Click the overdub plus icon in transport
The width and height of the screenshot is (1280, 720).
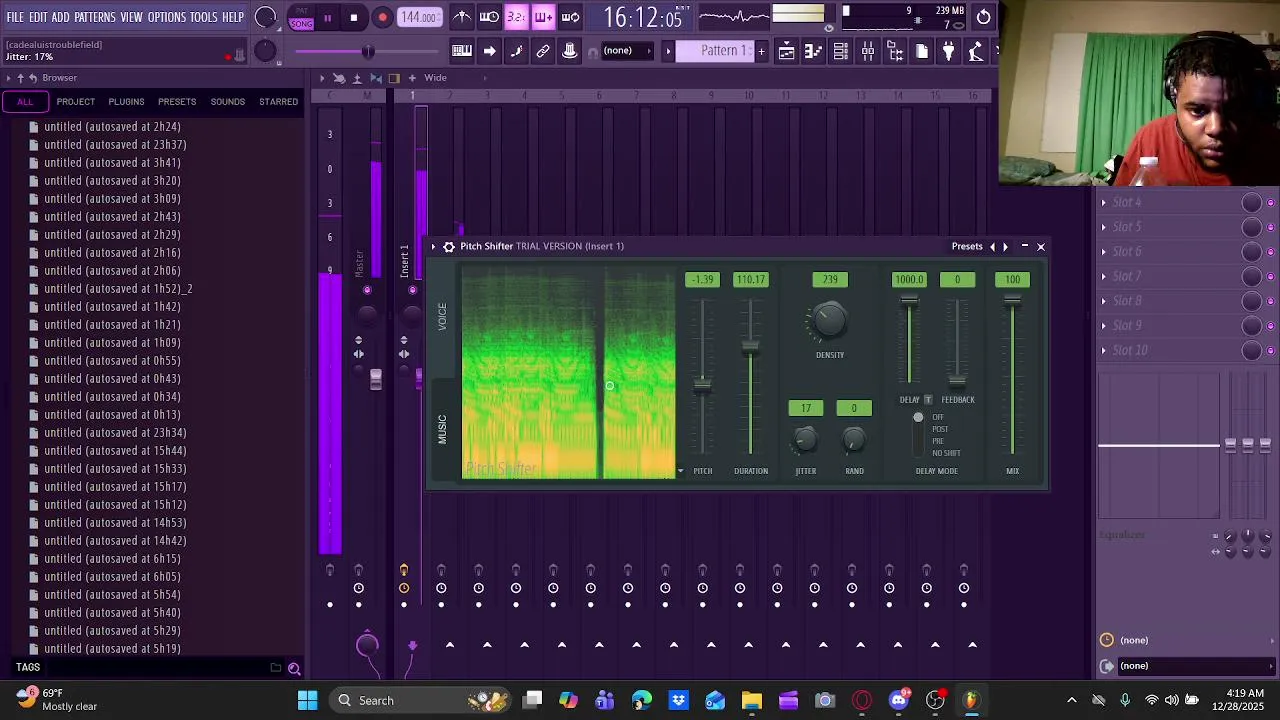(x=543, y=17)
